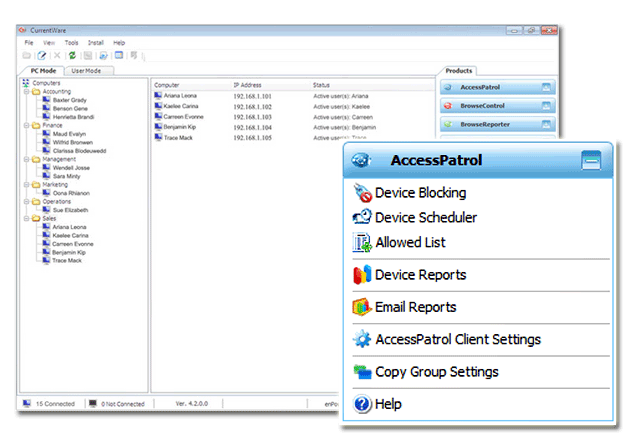The height and width of the screenshot is (440, 640).
Task: Expand the BrowseReporter product section
Action: pyautogui.click(x=546, y=124)
